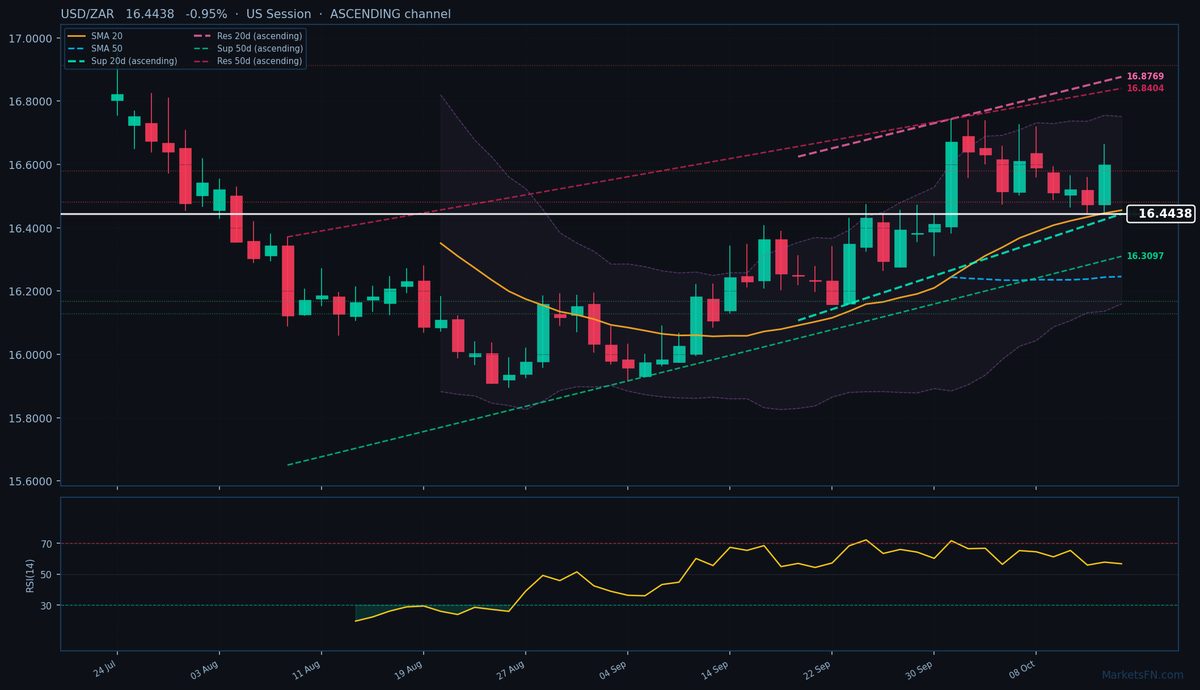Click the 16.6000 y-axis tick label

31,165
